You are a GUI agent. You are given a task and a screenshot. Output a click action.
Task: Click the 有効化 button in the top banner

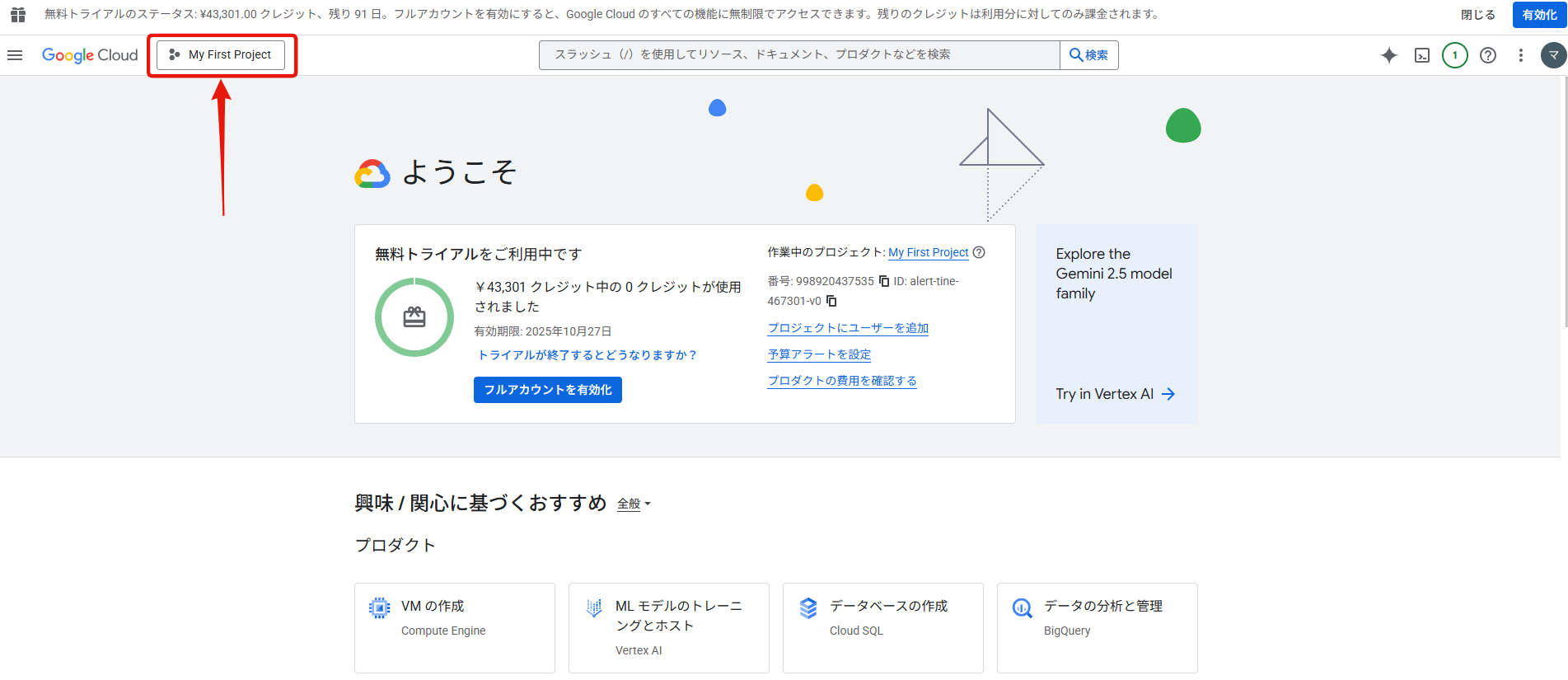pos(1539,15)
